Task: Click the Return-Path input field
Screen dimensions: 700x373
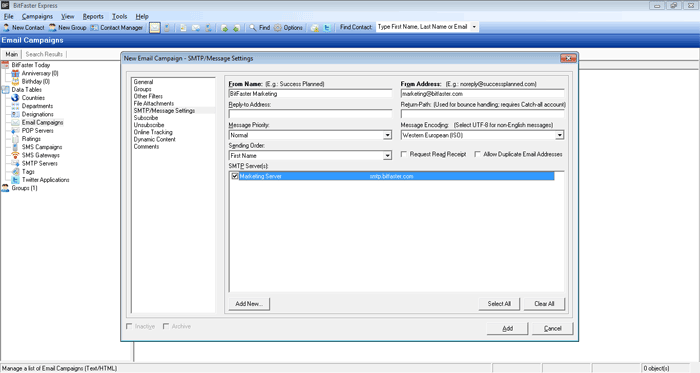Action: pos(482,114)
